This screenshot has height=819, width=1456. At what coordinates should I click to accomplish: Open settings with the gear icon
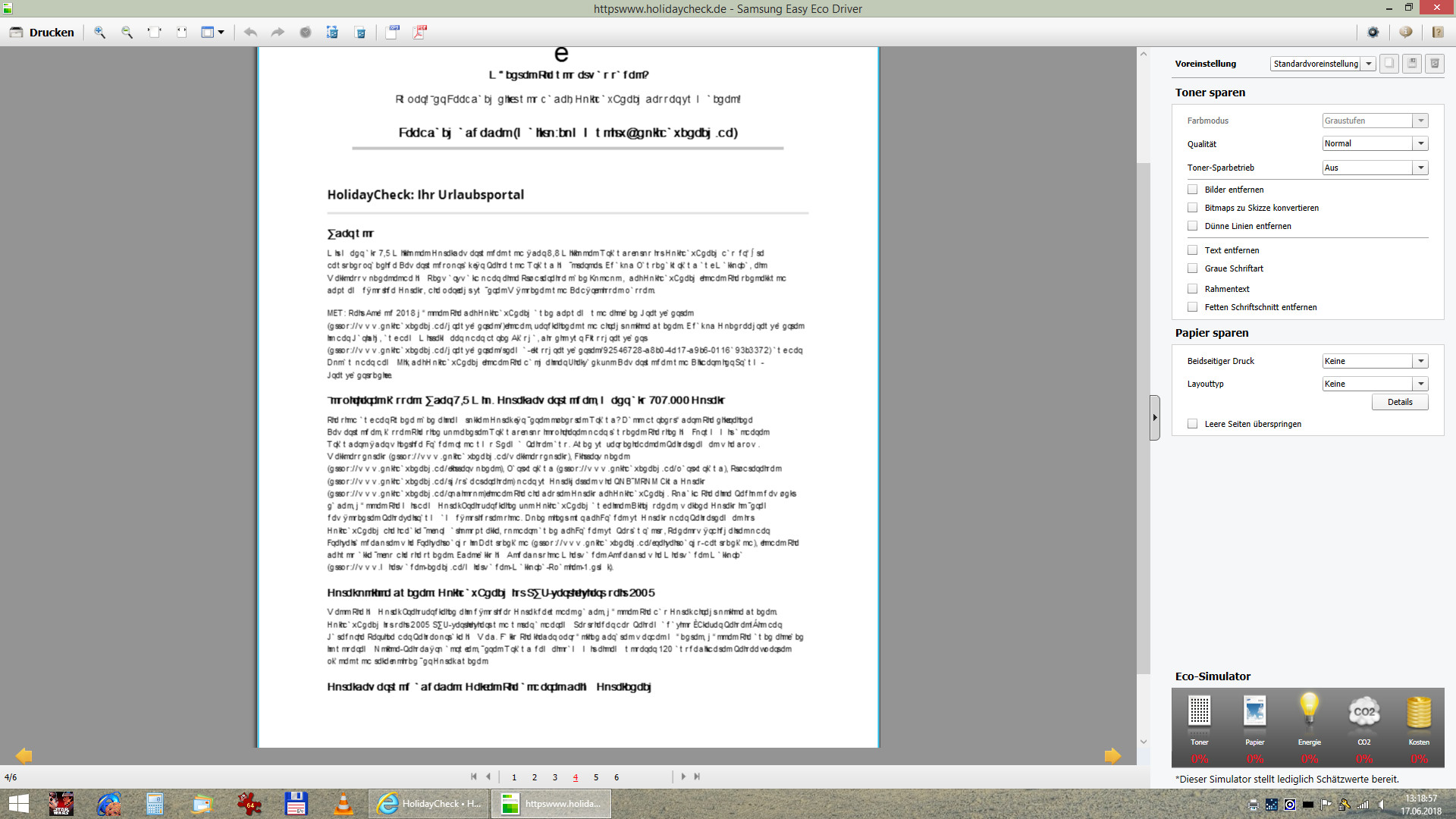click(1373, 32)
